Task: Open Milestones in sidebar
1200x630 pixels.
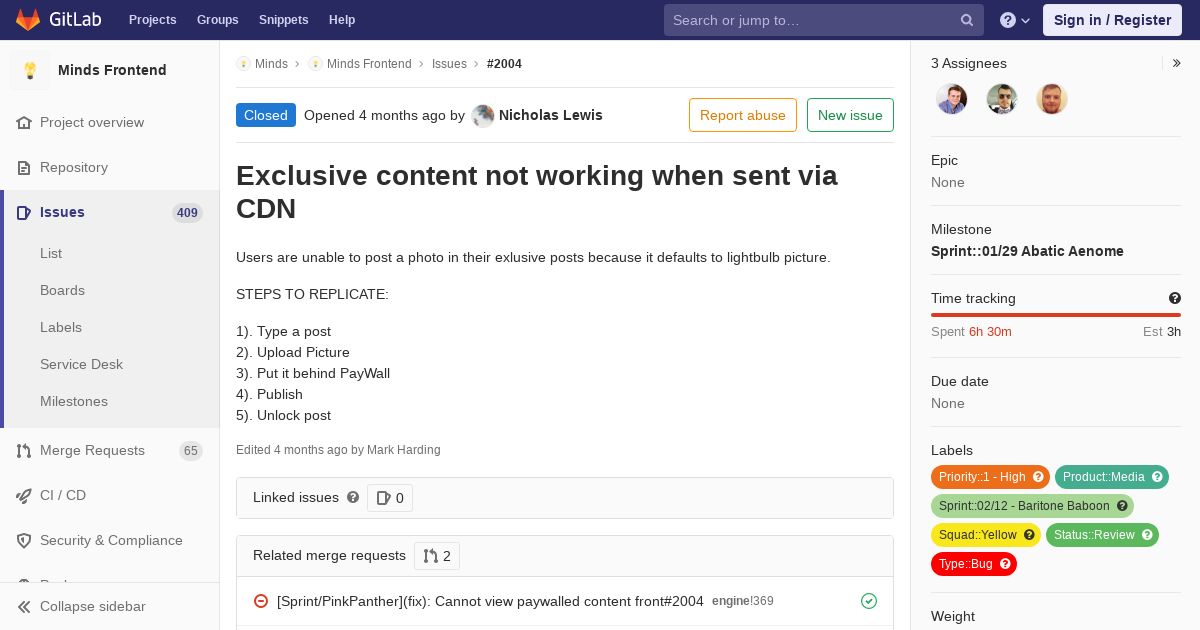Action: pyautogui.click(x=74, y=401)
